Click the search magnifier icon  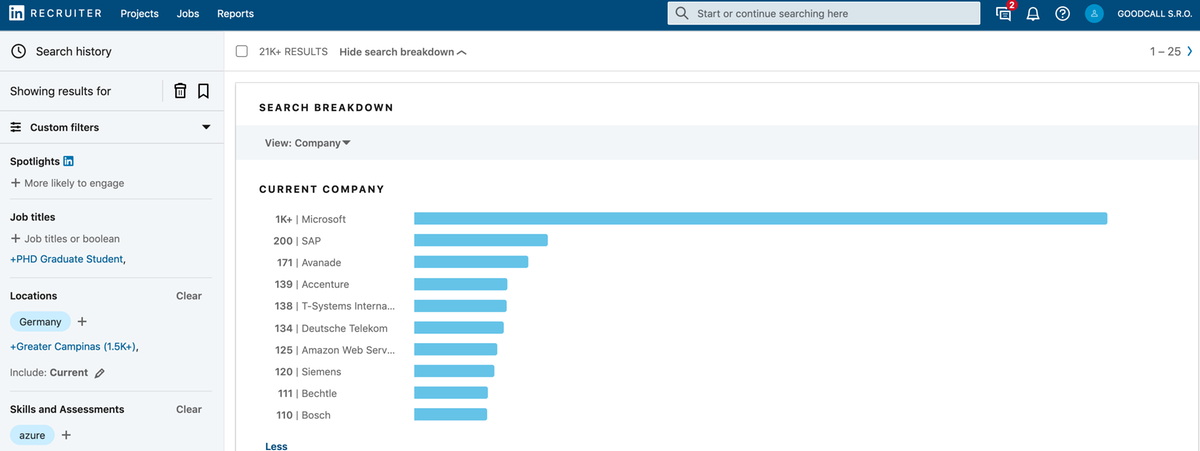click(x=682, y=14)
